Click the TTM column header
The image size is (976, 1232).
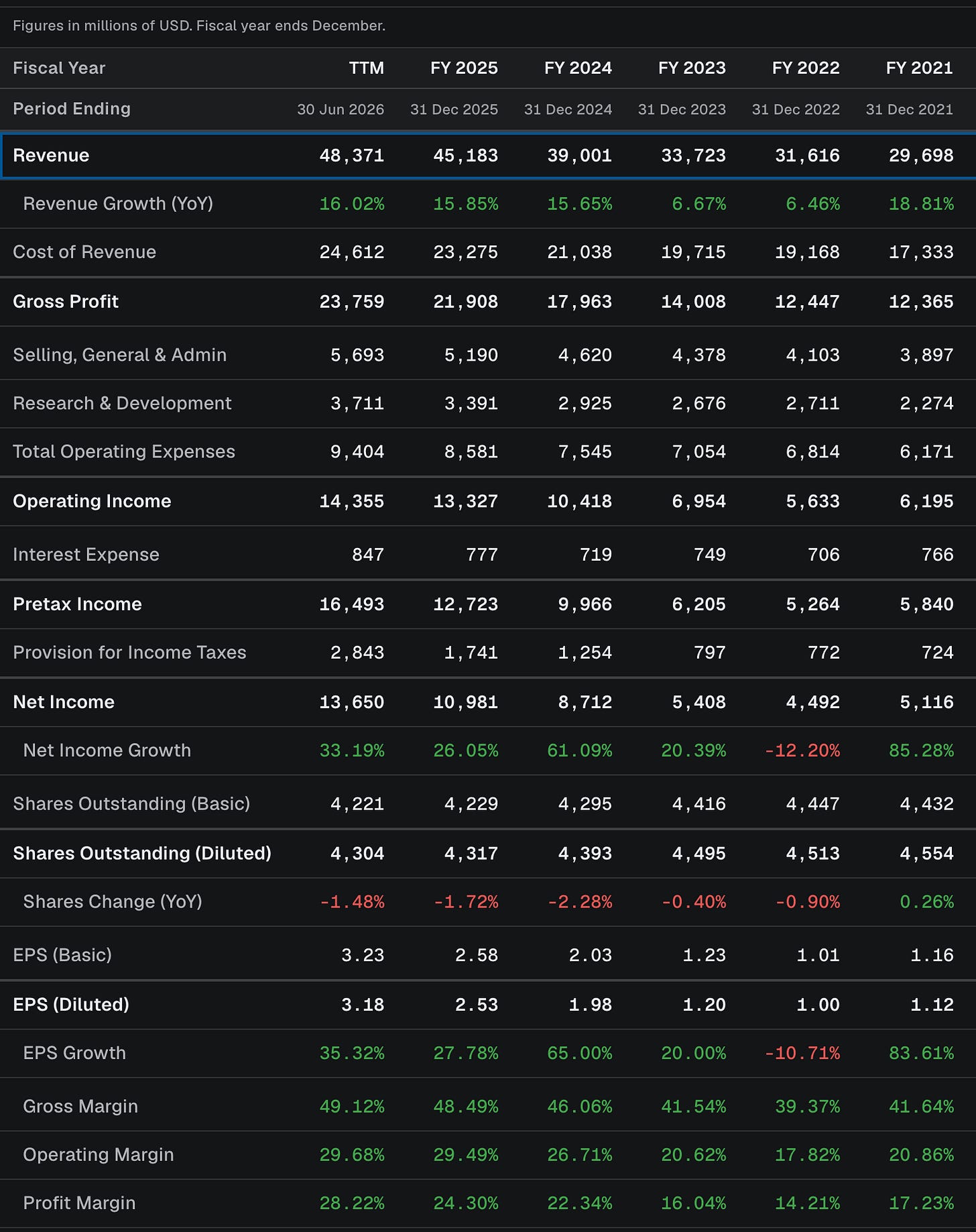pos(366,68)
